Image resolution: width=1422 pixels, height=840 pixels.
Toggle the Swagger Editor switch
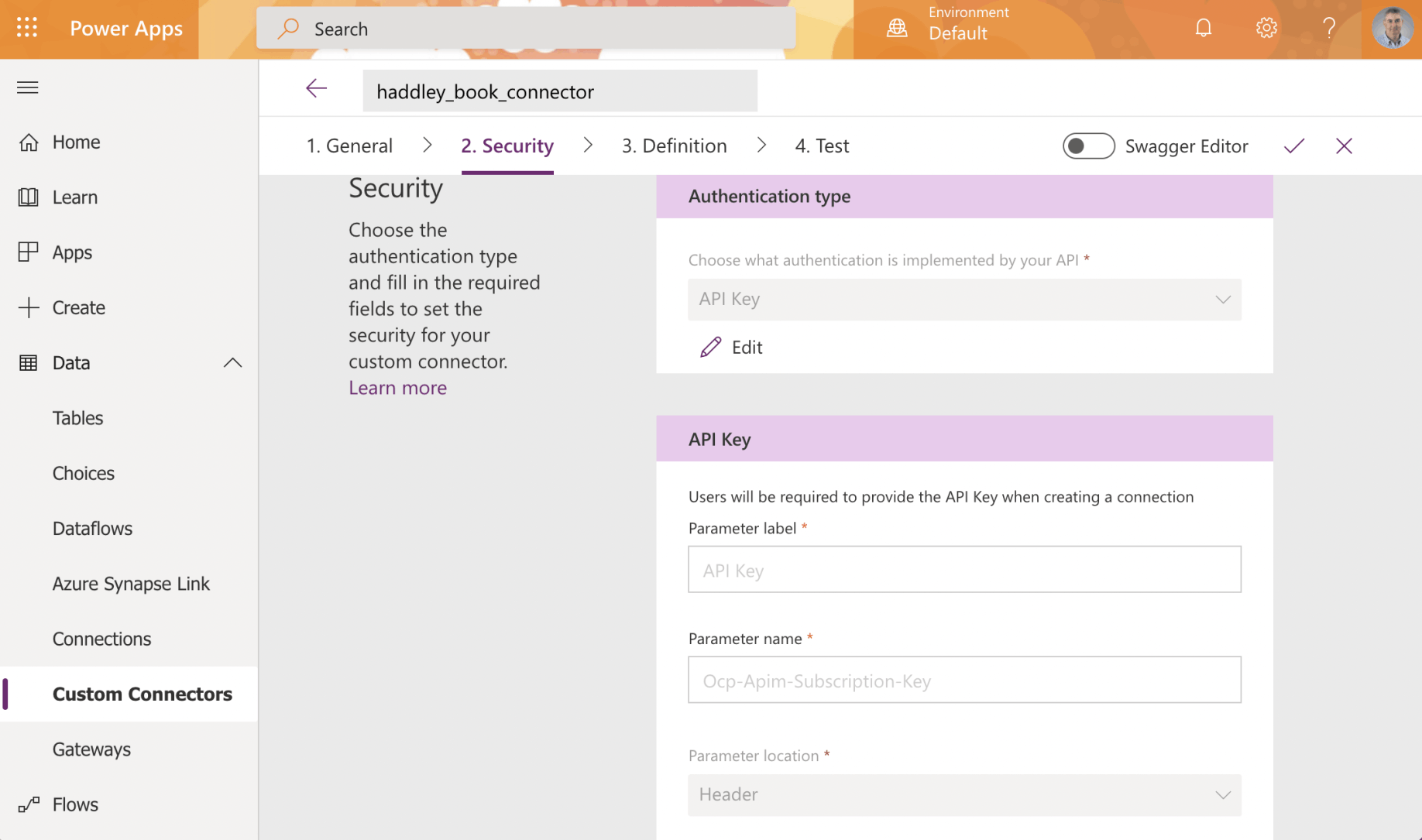tap(1088, 146)
